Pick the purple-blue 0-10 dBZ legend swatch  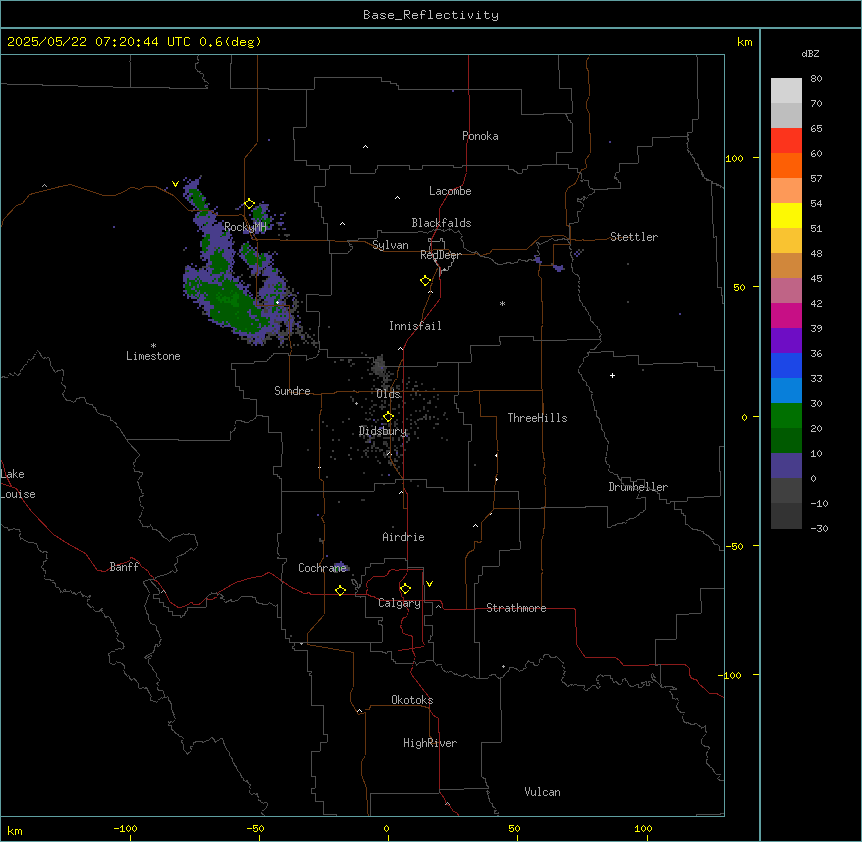pos(786,466)
